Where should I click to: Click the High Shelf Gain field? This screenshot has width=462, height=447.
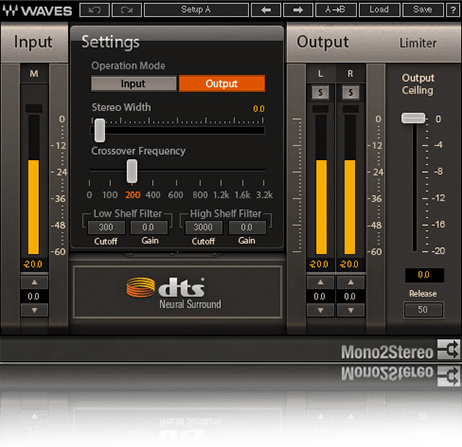pos(247,227)
